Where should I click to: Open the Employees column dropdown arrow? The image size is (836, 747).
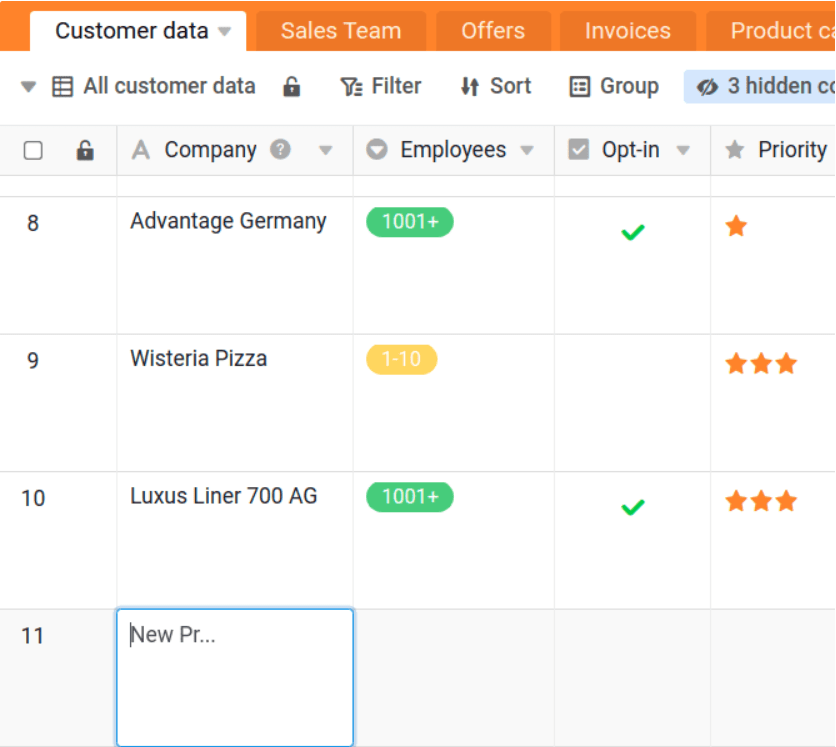point(526,151)
